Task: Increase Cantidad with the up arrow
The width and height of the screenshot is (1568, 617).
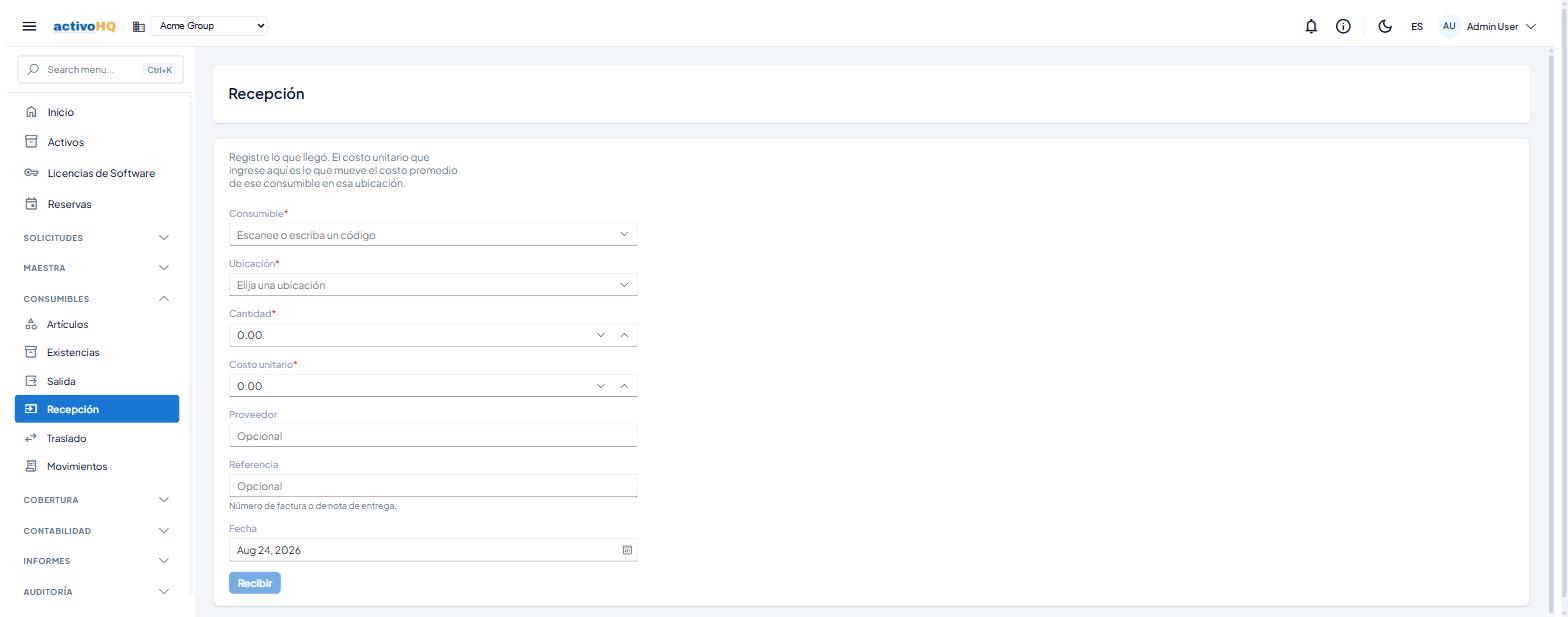Action: click(624, 335)
